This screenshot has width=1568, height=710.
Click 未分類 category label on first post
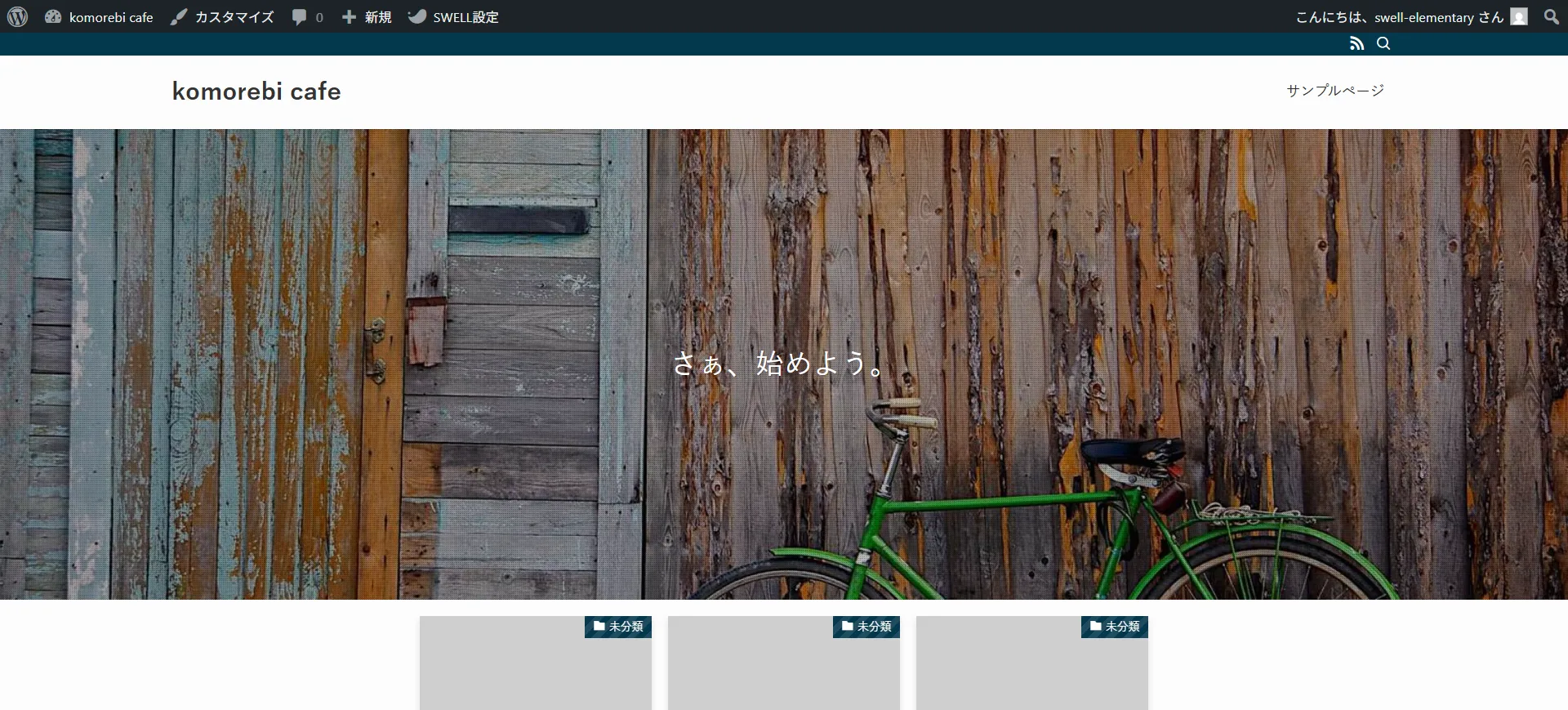[x=618, y=627]
